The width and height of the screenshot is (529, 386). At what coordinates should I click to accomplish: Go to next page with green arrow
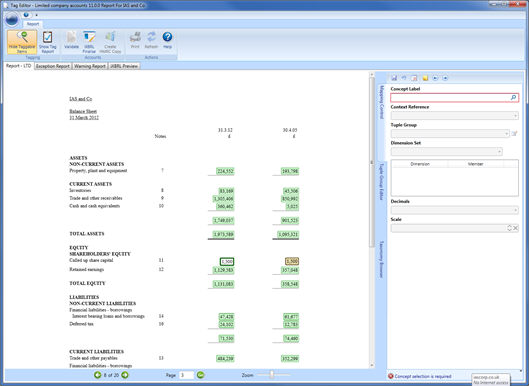click(x=124, y=375)
